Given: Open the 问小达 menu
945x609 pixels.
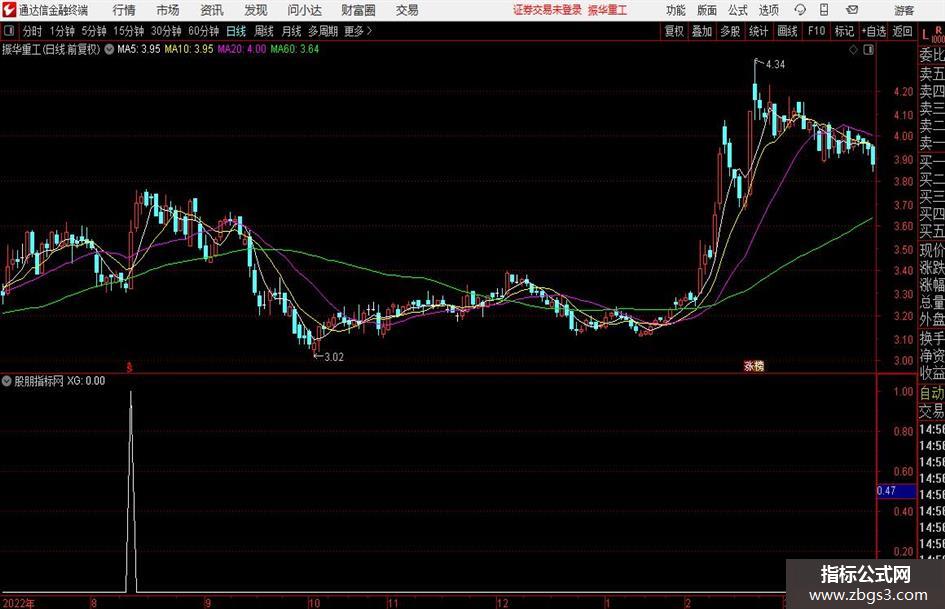Looking at the screenshot, I should (x=304, y=10).
